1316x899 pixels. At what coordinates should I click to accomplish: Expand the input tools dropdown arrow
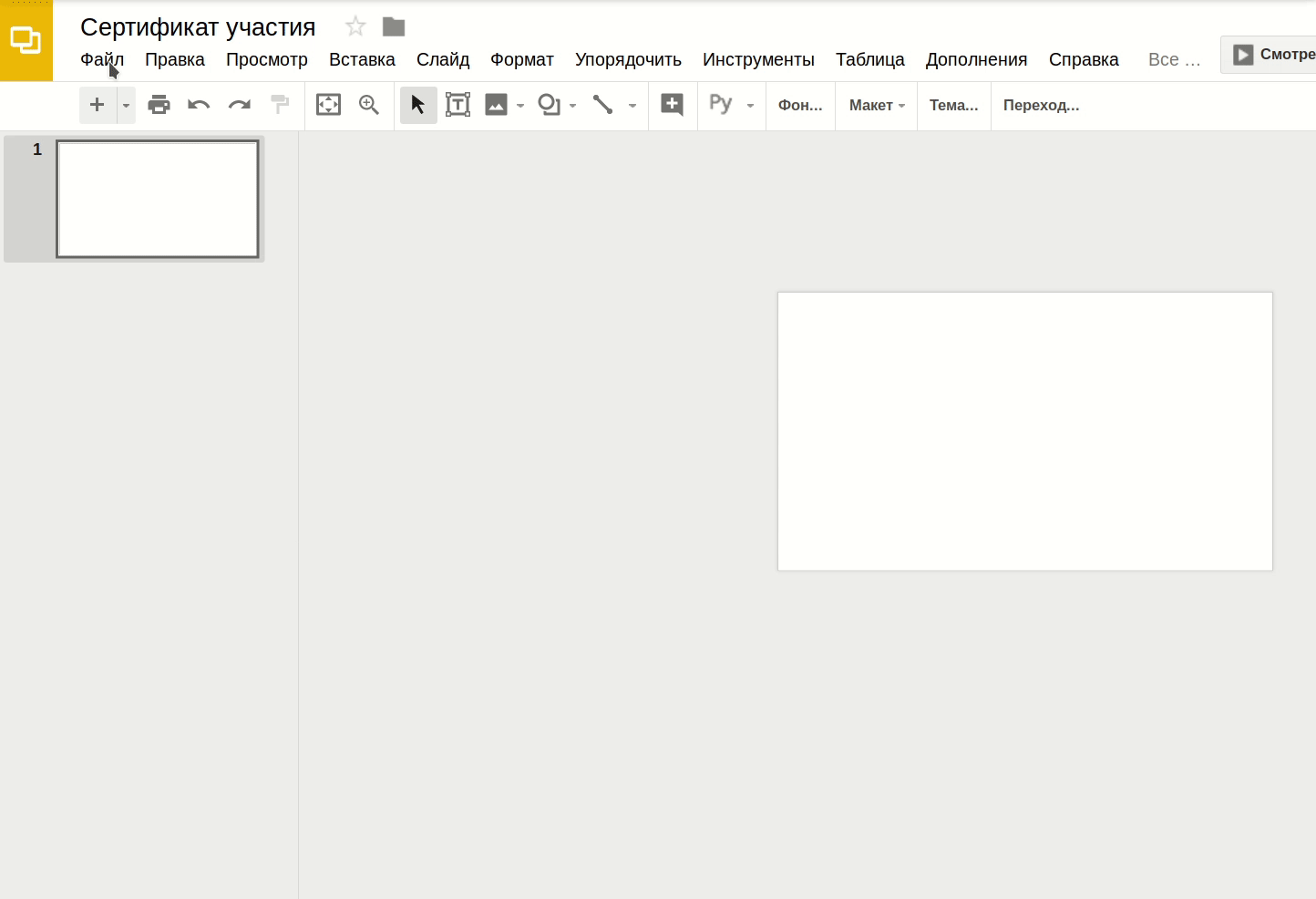pos(750,106)
